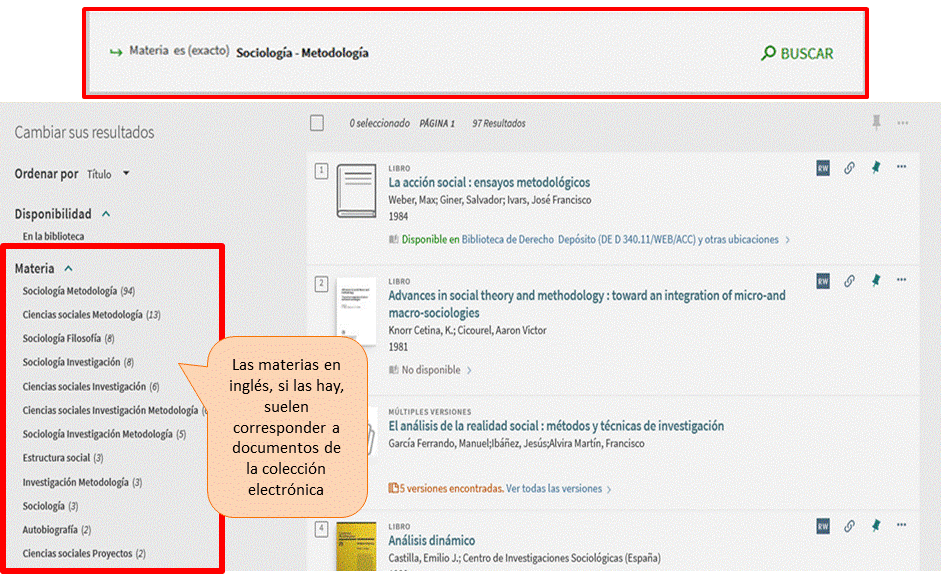Open the Ordenar por Título dropdown

point(108,174)
